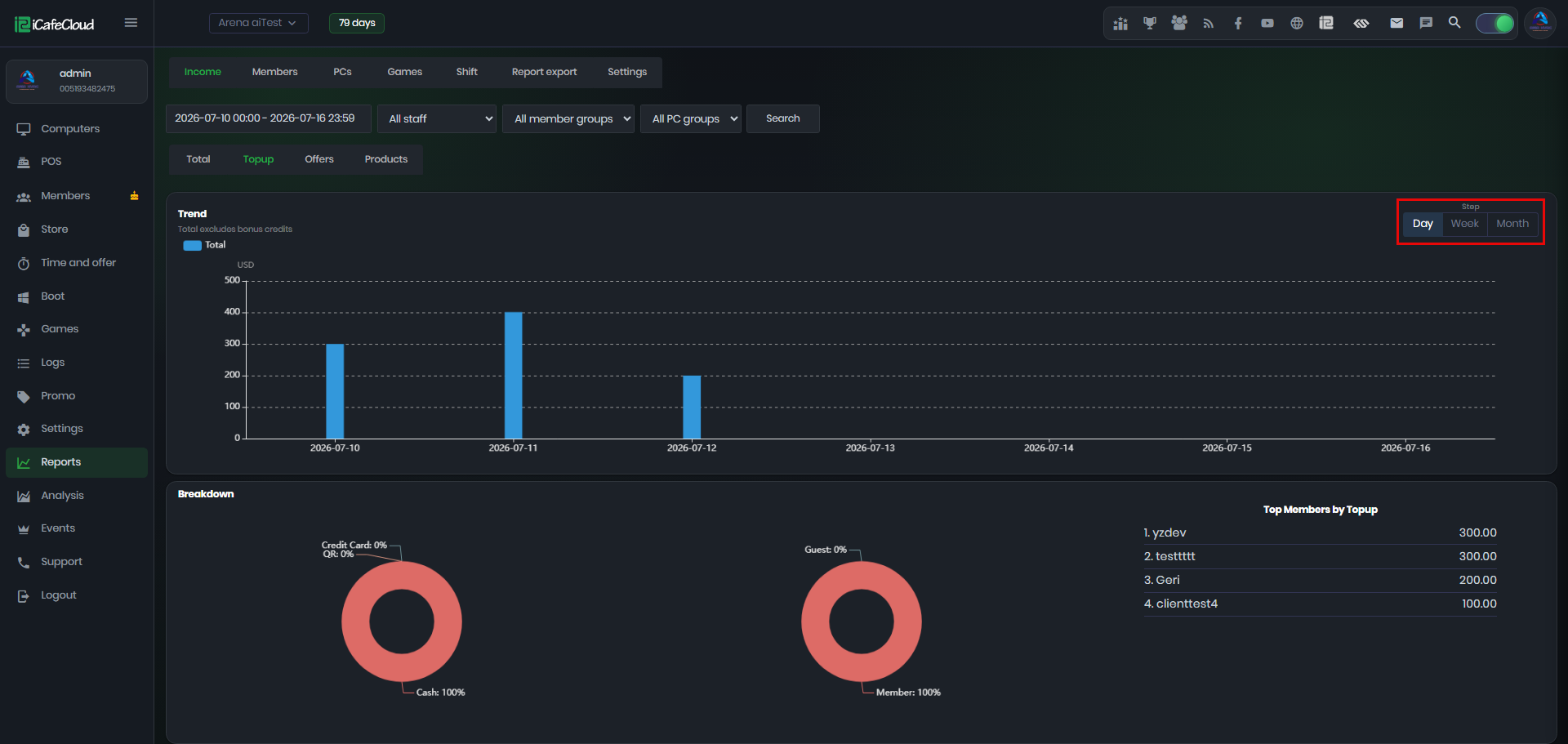Click the Facebook icon in header
The height and width of the screenshot is (744, 1568).
tap(1238, 23)
